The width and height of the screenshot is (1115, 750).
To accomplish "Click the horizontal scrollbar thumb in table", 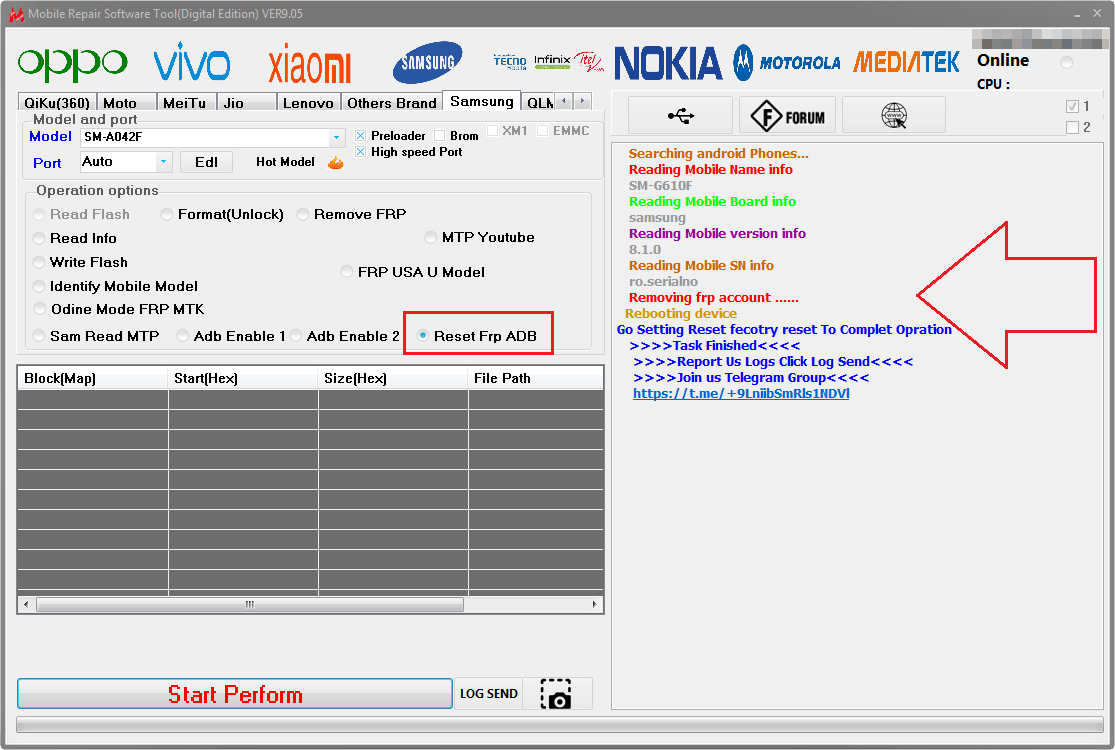I will 250,604.
